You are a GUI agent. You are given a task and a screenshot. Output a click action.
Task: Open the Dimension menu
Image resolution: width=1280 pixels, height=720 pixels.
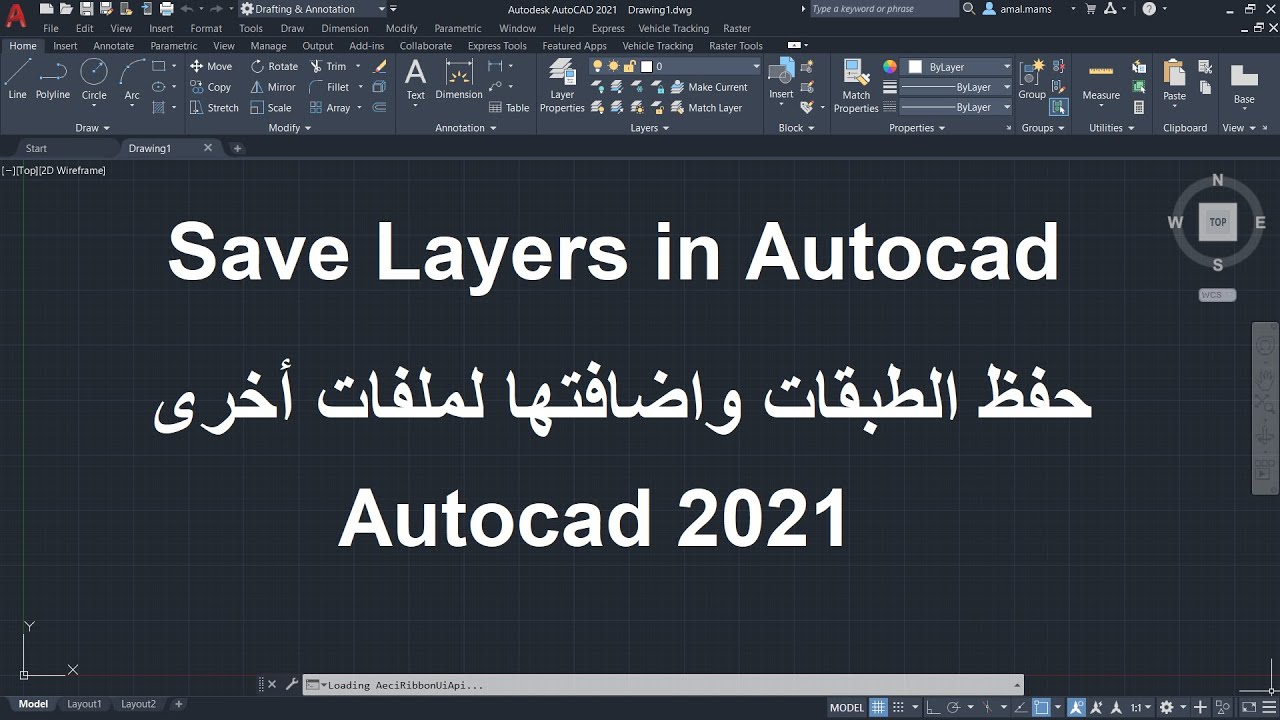tap(345, 28)
